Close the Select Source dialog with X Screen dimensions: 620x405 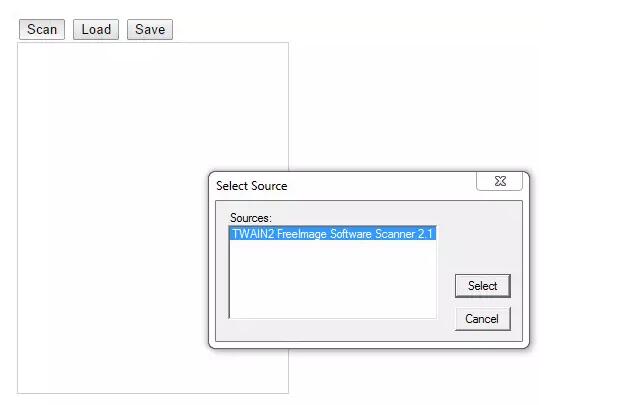click(x=500, y=181)
